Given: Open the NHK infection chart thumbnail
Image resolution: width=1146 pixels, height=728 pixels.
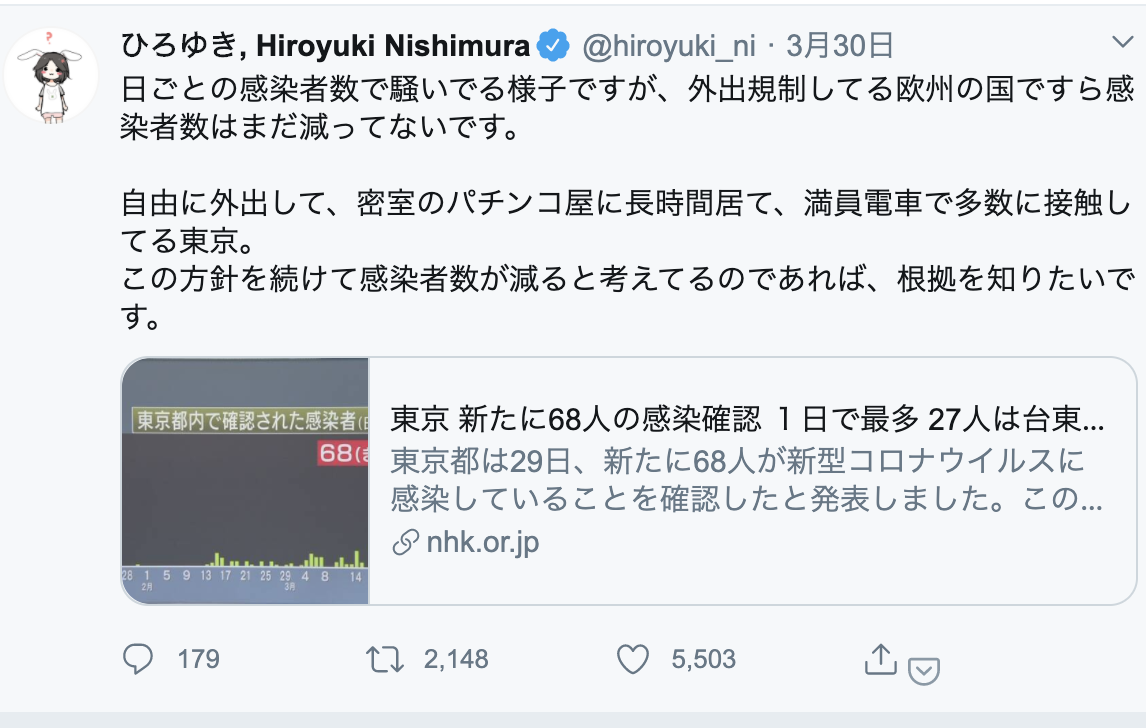Looking at the screenshot, I should pos(246,481).
